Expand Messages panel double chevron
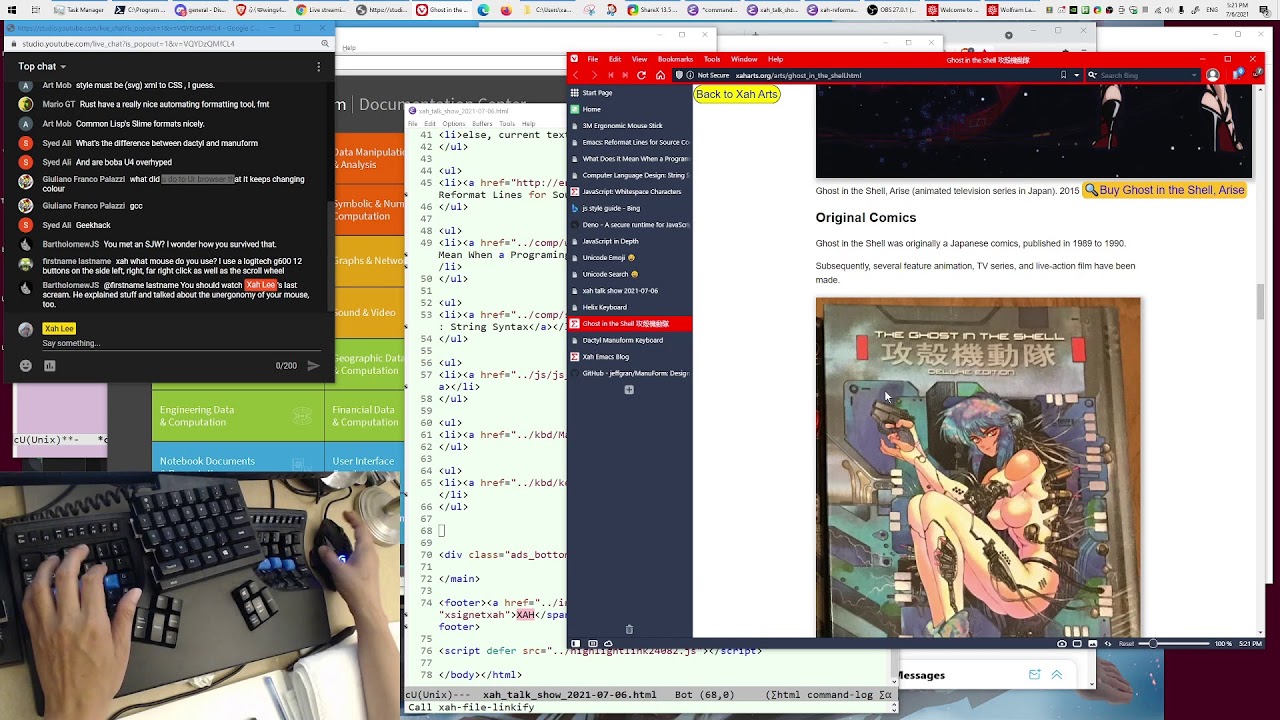 tap(1056, 675)
